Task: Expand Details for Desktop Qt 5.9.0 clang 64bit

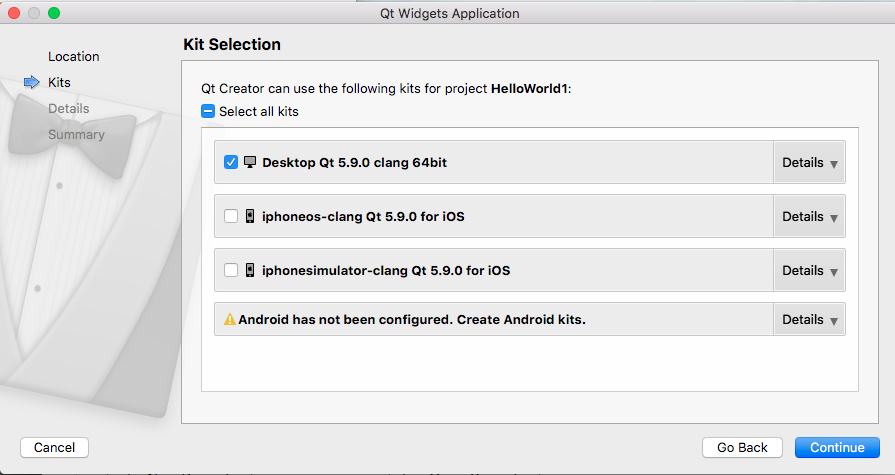Action: [809, 163]
